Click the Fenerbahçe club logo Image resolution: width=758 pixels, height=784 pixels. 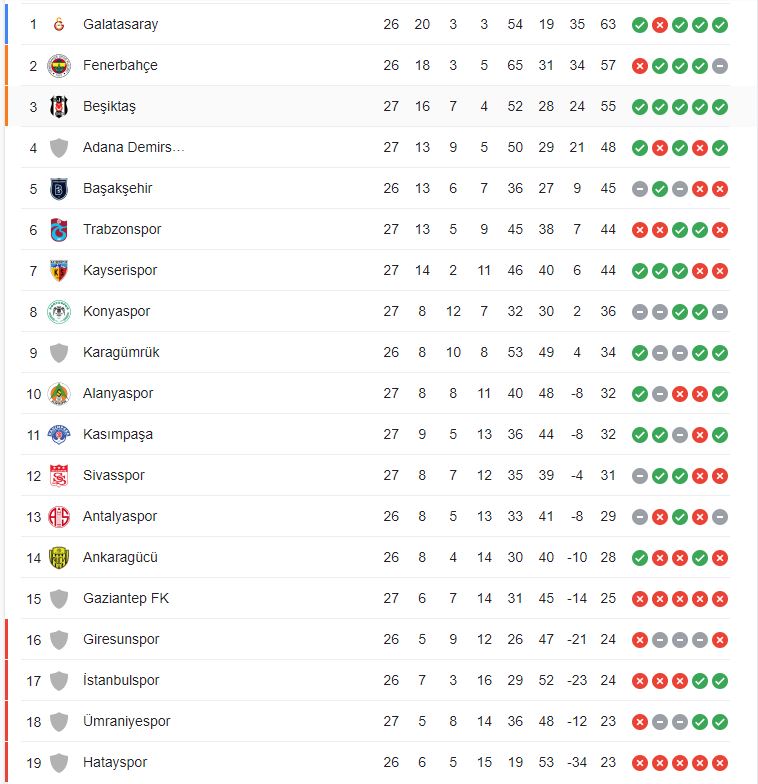coord(59,65)
